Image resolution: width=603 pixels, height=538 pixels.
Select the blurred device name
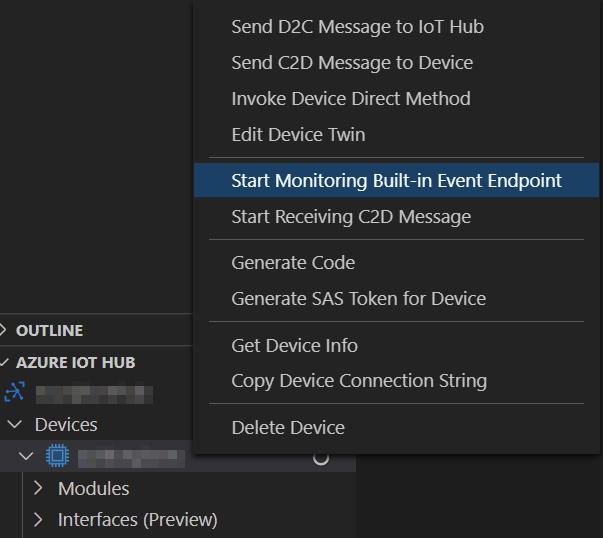coord(131,459)
